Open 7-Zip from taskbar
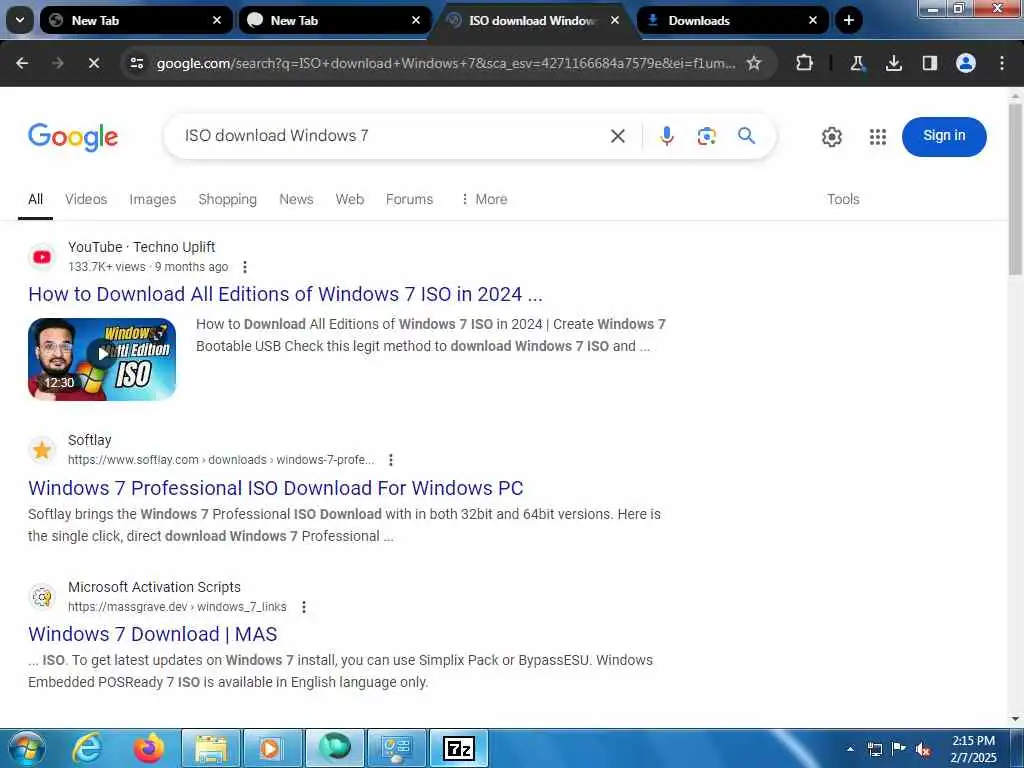 point(459,748)
